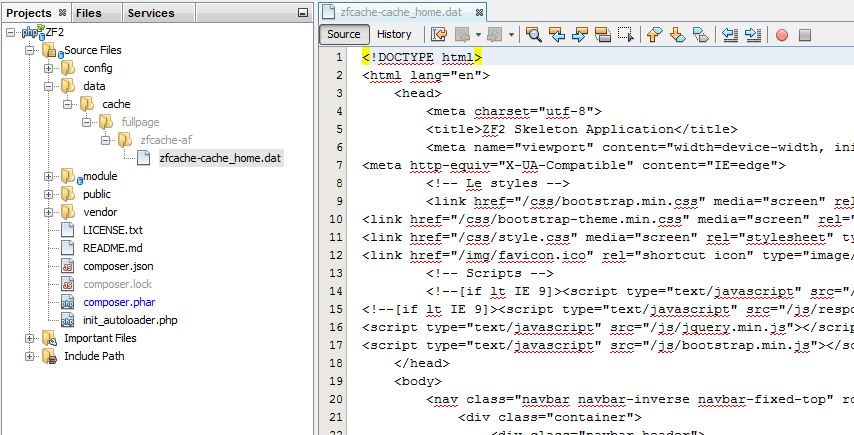Toggle bookmark on current line
Viewport: 854px width, 435px height.
pyautogui.click(x=700, y=35)
